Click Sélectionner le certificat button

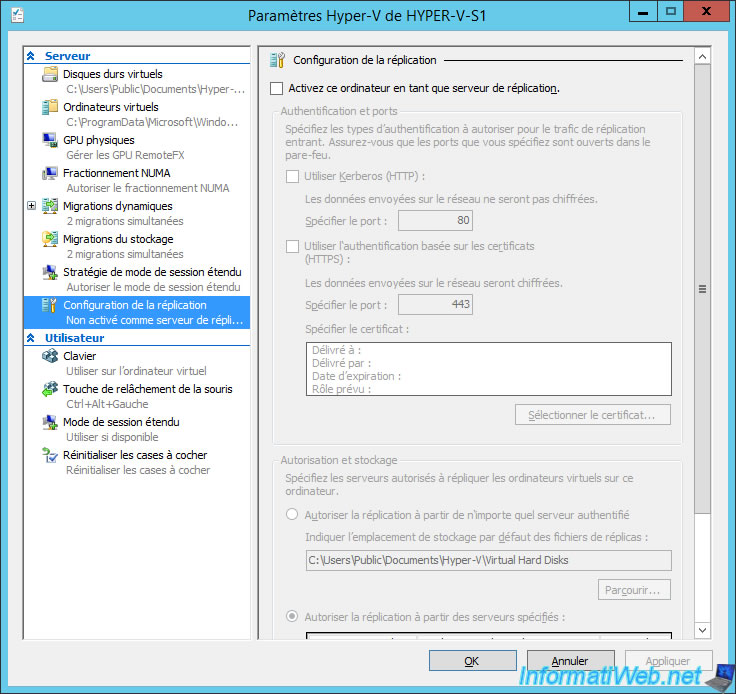[592, 415]
